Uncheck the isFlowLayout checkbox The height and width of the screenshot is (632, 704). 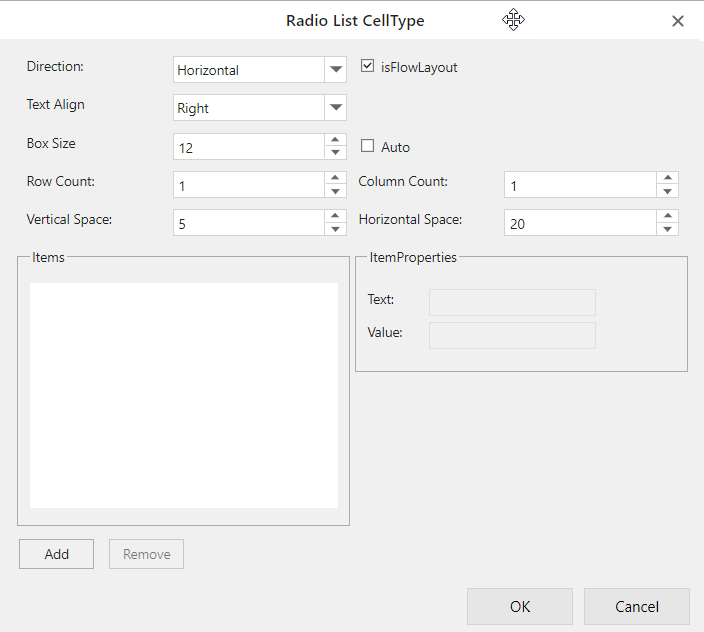point(367,67)
